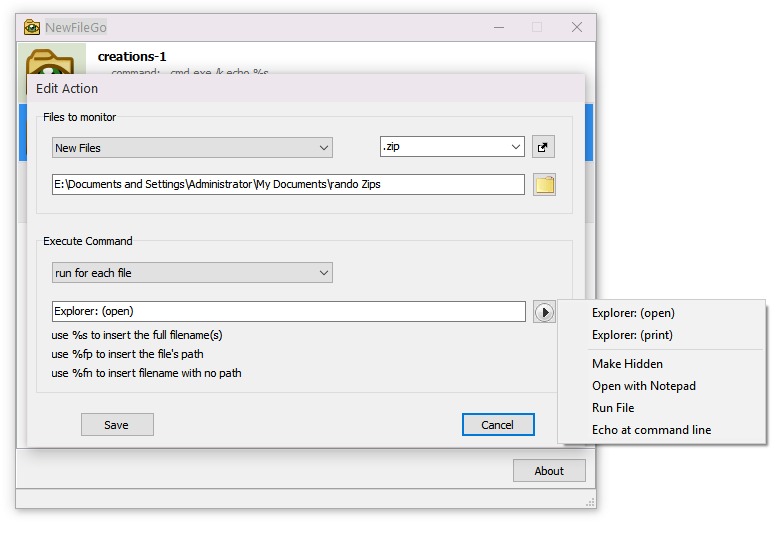Open the .zip file extension combo box
Screen dimensions: 780x554
point(452,148)
